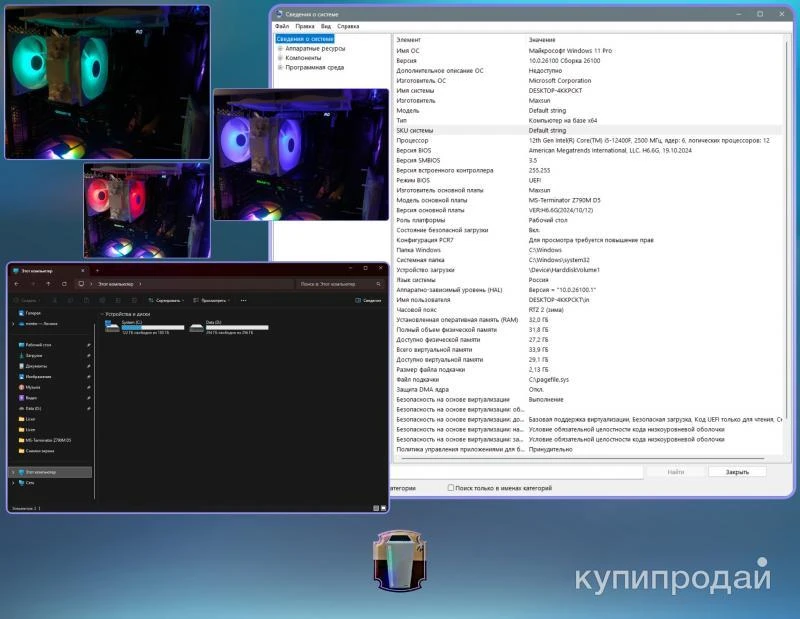Refresh the Explorer window
Image resolution: width=800 pixels, height=619 pixels.
(64, 284)
